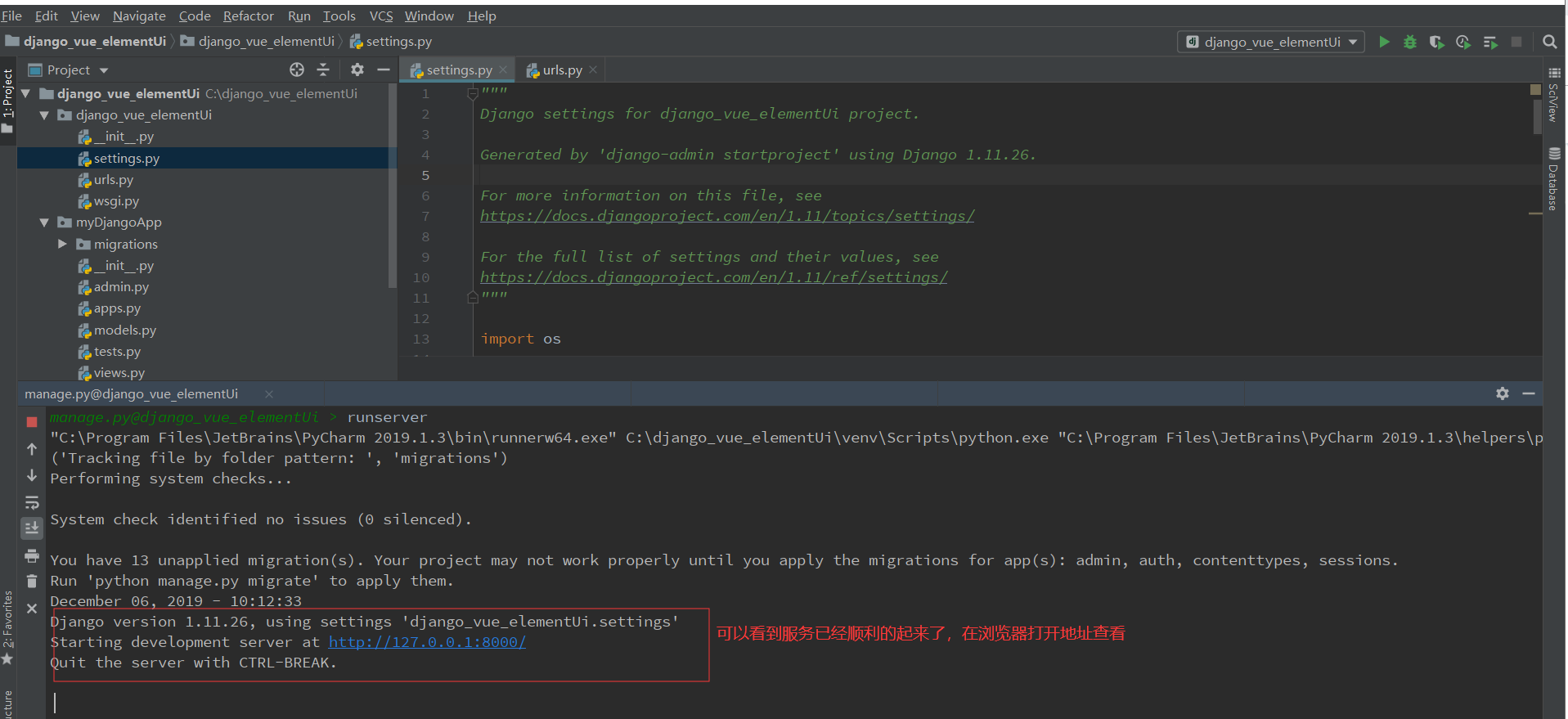The image size is (1568, 719).
Task: Open the File menu
Action: 11,16
